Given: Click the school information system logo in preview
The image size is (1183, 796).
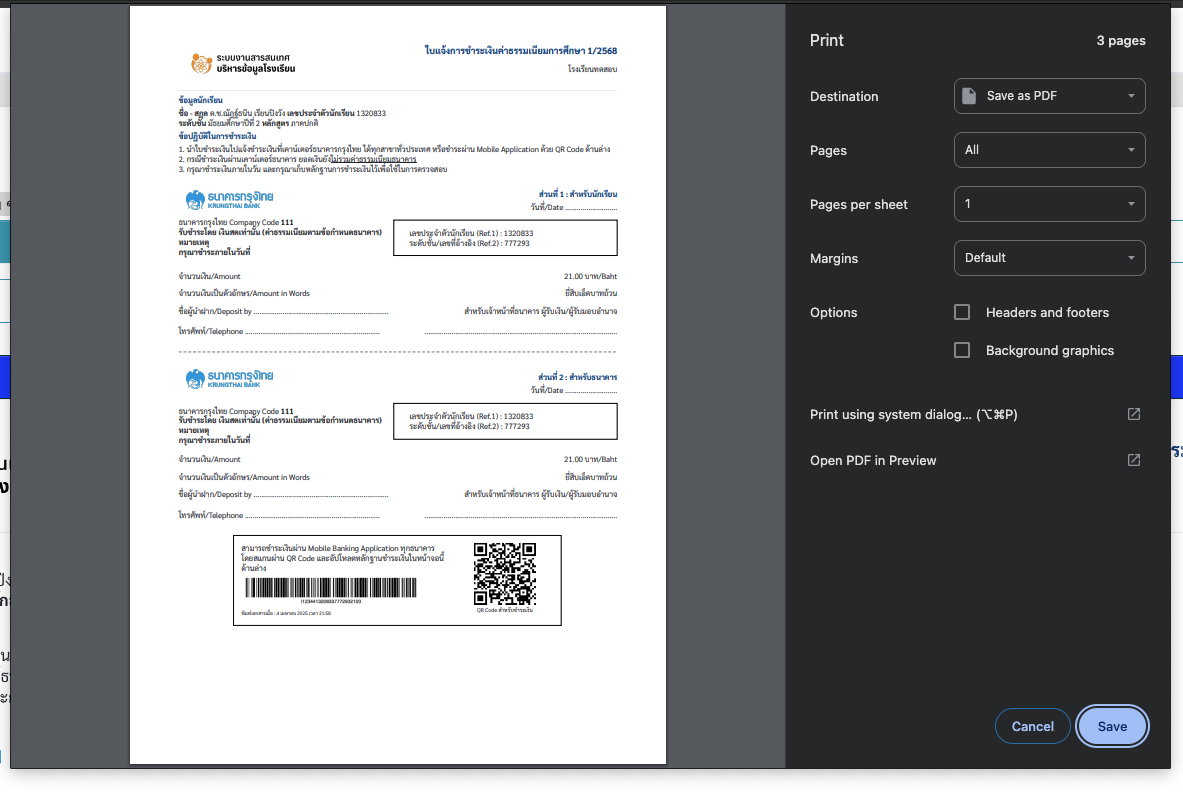Looking at the screenshot, I should [201, 63].
